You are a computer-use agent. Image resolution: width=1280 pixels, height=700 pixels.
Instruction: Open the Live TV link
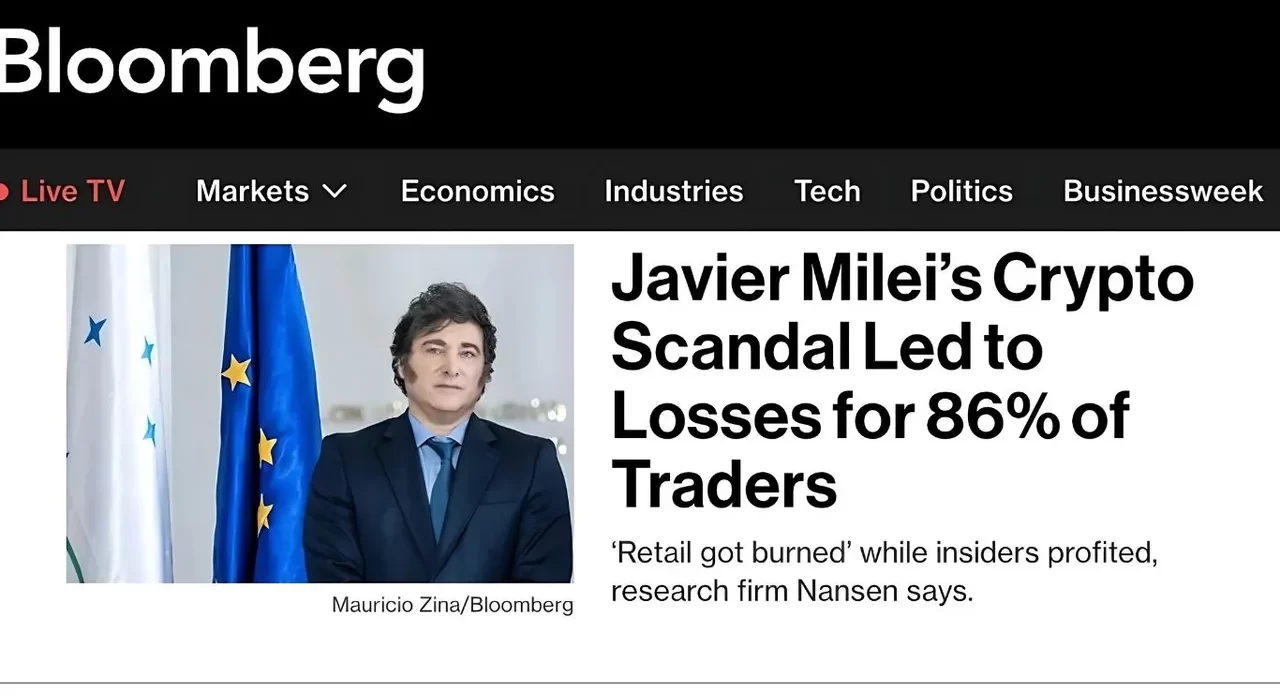coord(73,191)
